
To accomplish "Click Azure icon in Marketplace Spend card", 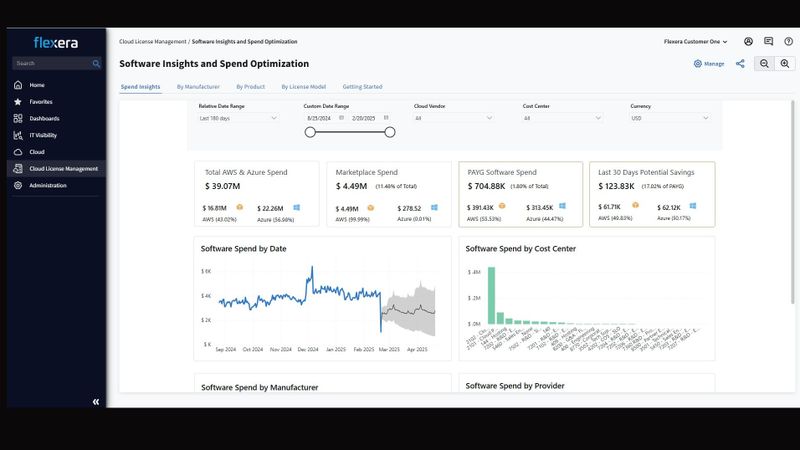I will point(434,207).
